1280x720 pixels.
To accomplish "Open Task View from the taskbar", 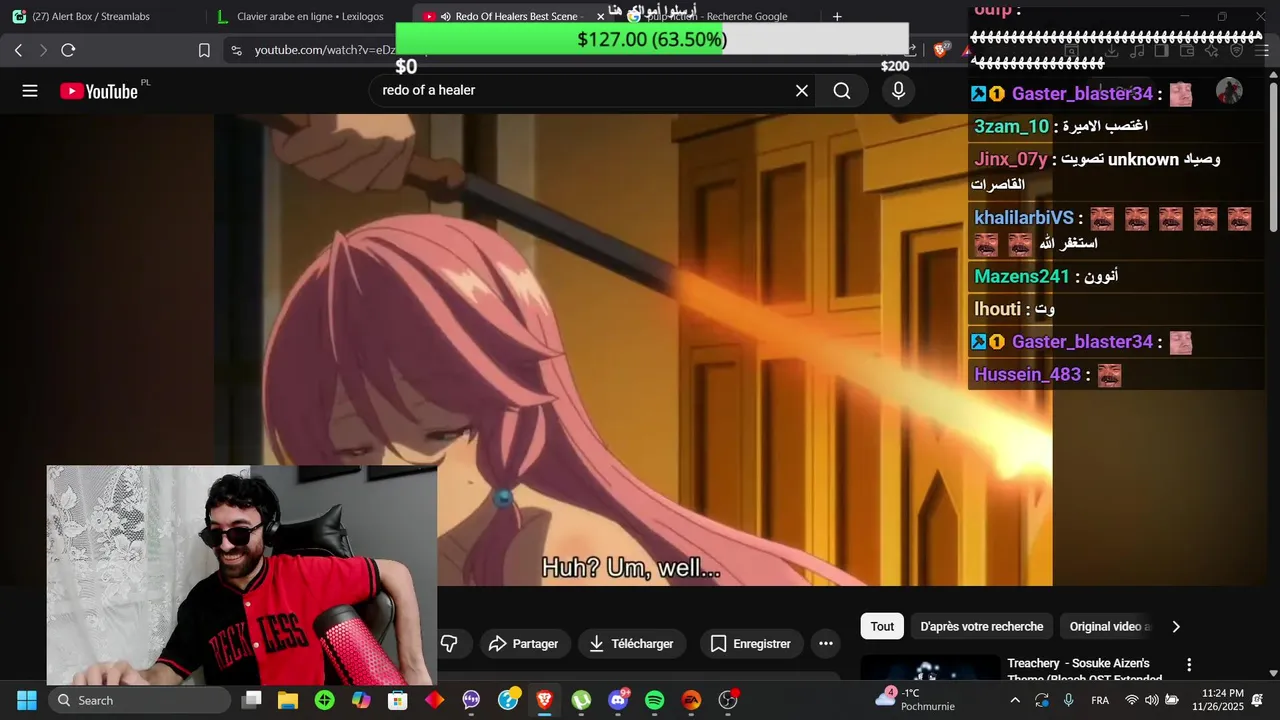I will coord(252,700).
